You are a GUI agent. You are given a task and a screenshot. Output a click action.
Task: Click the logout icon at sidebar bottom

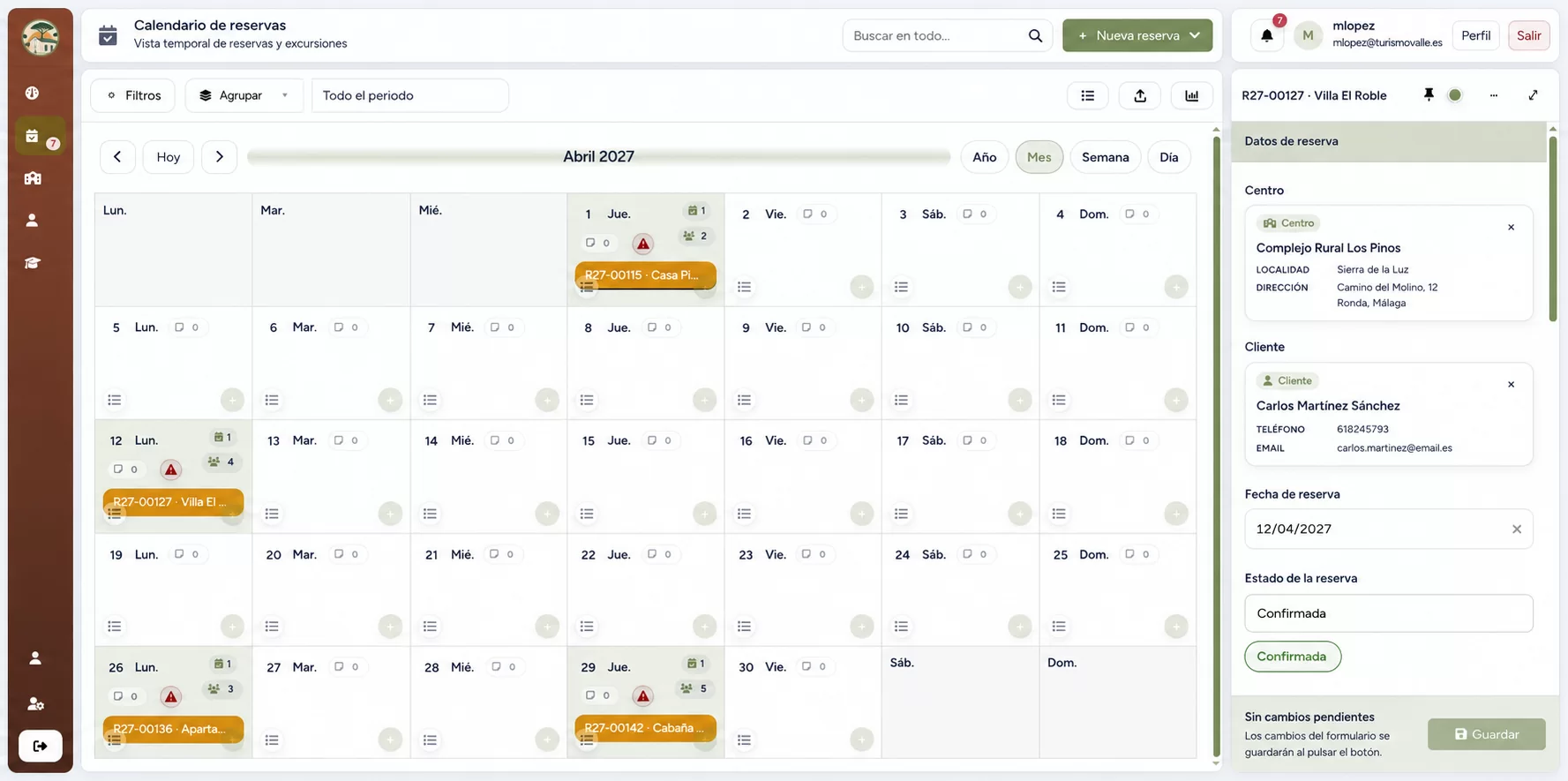point(41,746)
